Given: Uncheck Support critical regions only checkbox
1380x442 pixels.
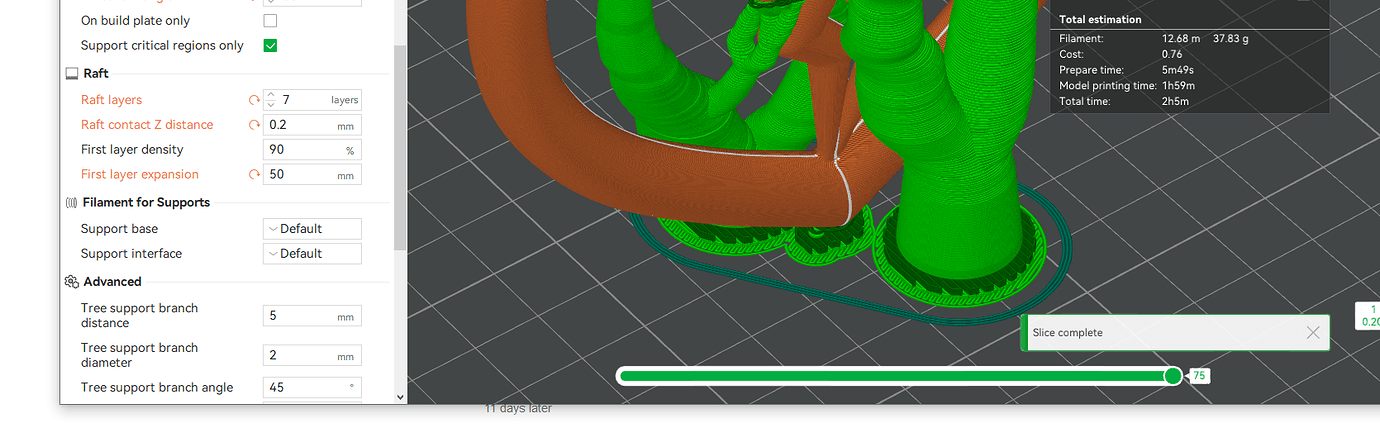Looking at the screenshot, I should click(270, 45).
